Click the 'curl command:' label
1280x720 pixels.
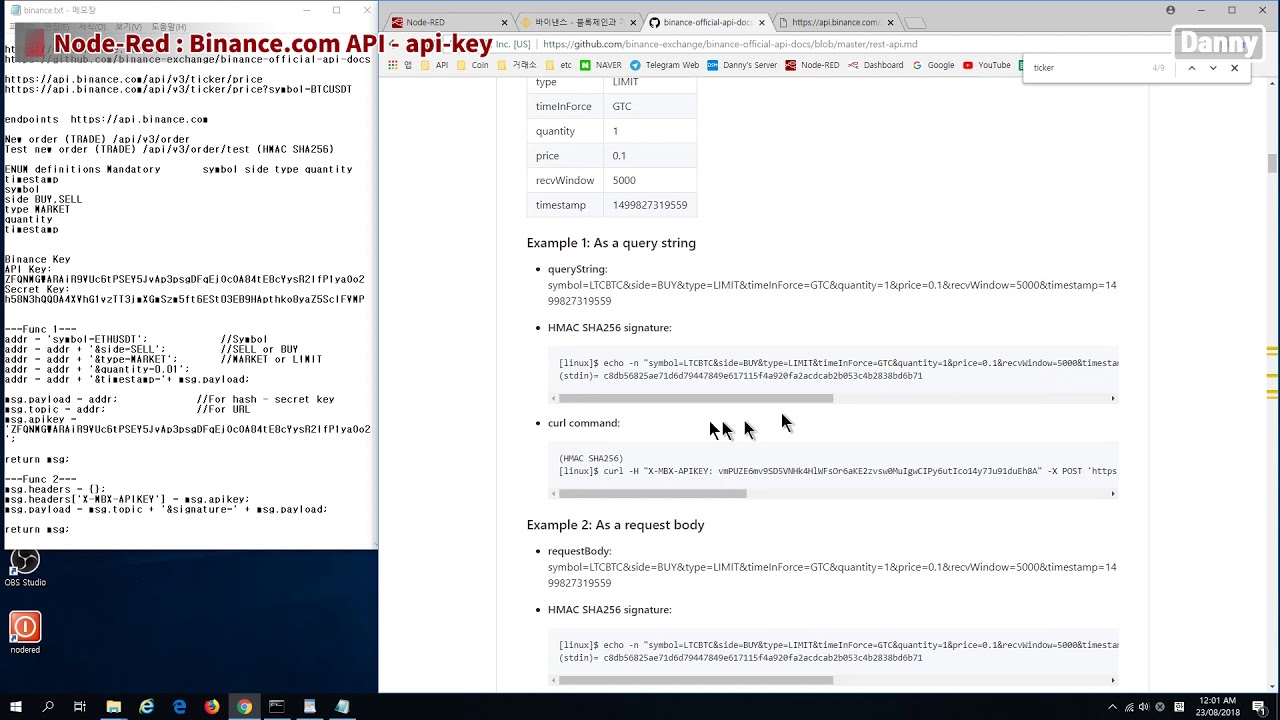click(584, 423)
